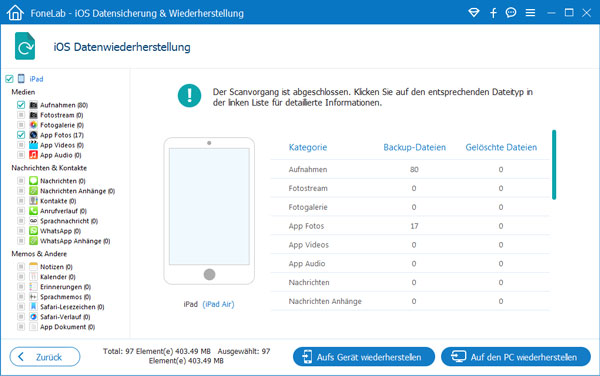Toggle the Safari-Verlauf checkbox
The height and width of the screenshot is (376, 600).
point(21,317)
